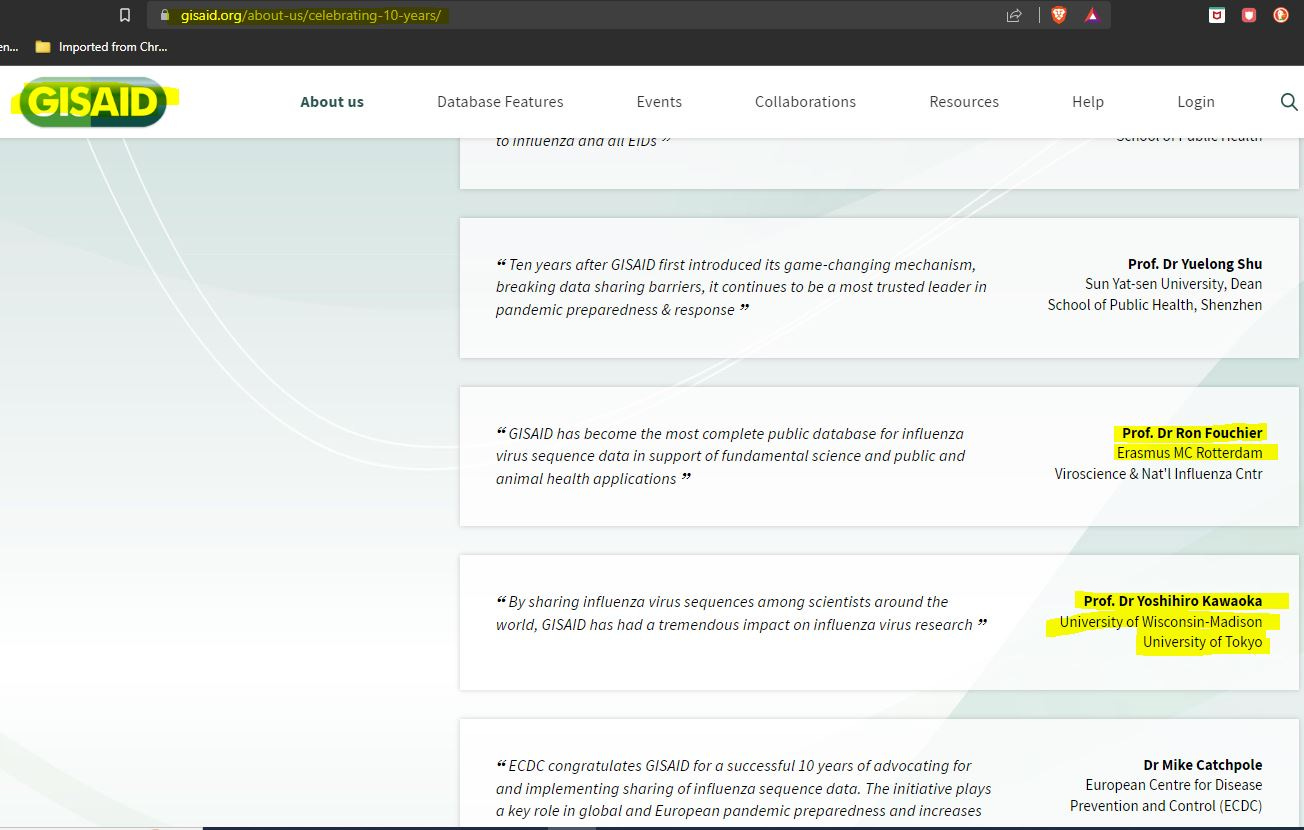Image resolution: width=1304 pixels, height=830 pixels.
Task: Open the Brave Rewards triangle icon
Action: pyautogui.click(x=1091, y=15)
